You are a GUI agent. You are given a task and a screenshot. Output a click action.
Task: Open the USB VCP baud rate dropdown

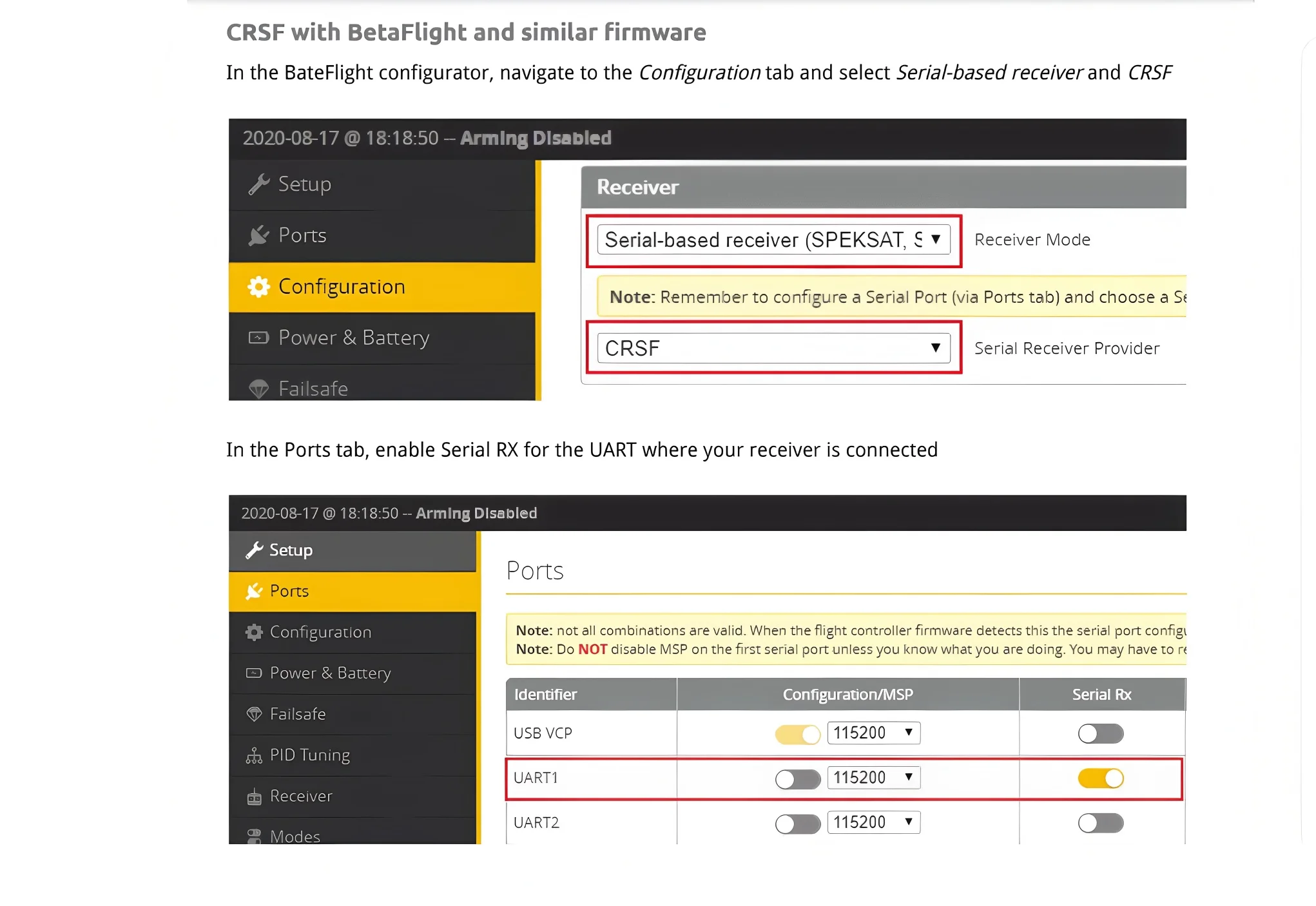coord(874,733)
